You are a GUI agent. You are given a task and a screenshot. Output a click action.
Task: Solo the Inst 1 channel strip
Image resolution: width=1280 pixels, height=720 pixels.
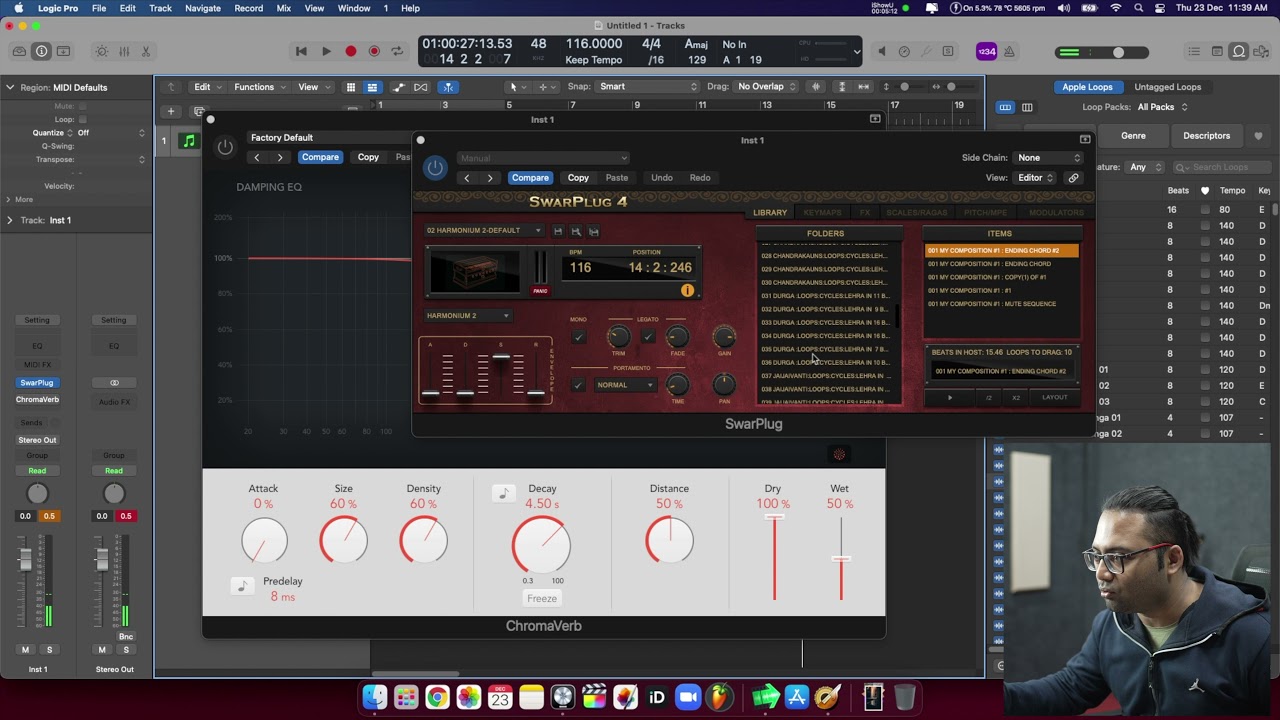click(49, 650)
